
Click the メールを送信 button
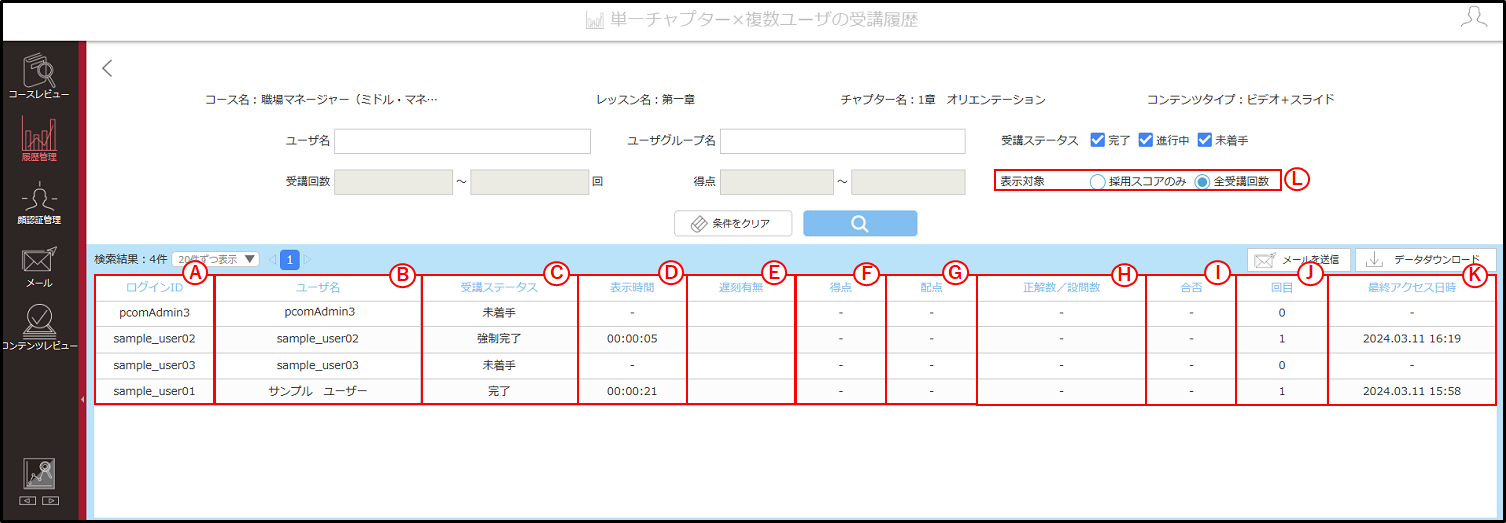[1299, 260]
